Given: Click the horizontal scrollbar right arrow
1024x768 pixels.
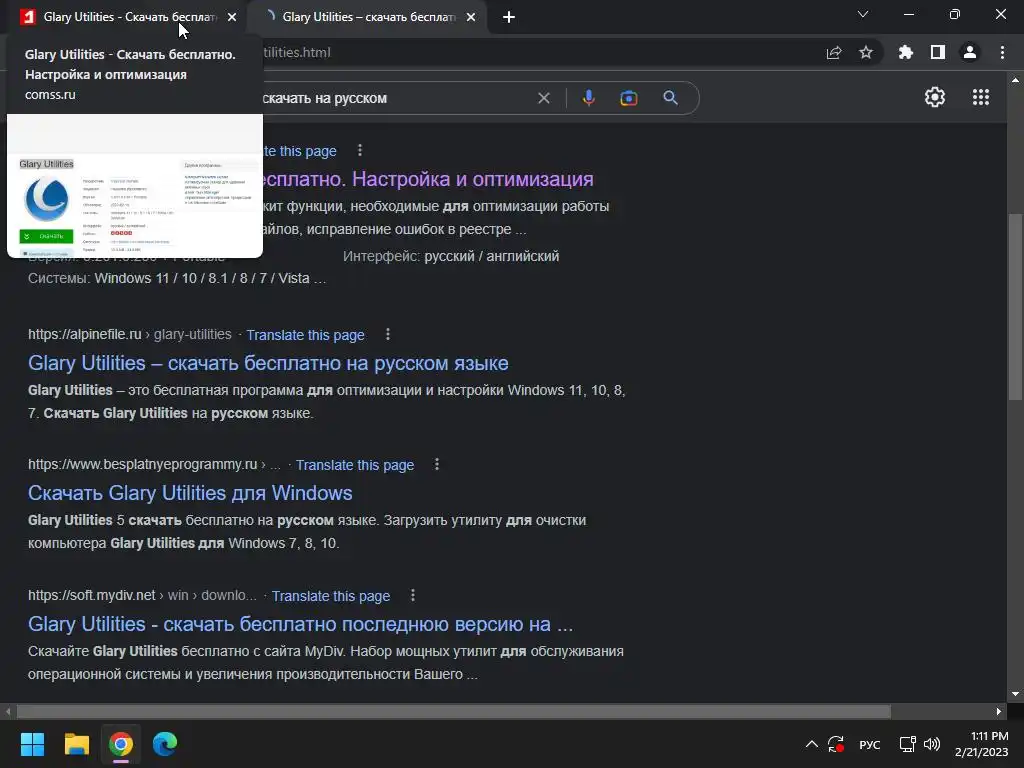Looking at the screenshot, I should click(x=999, y=711).
